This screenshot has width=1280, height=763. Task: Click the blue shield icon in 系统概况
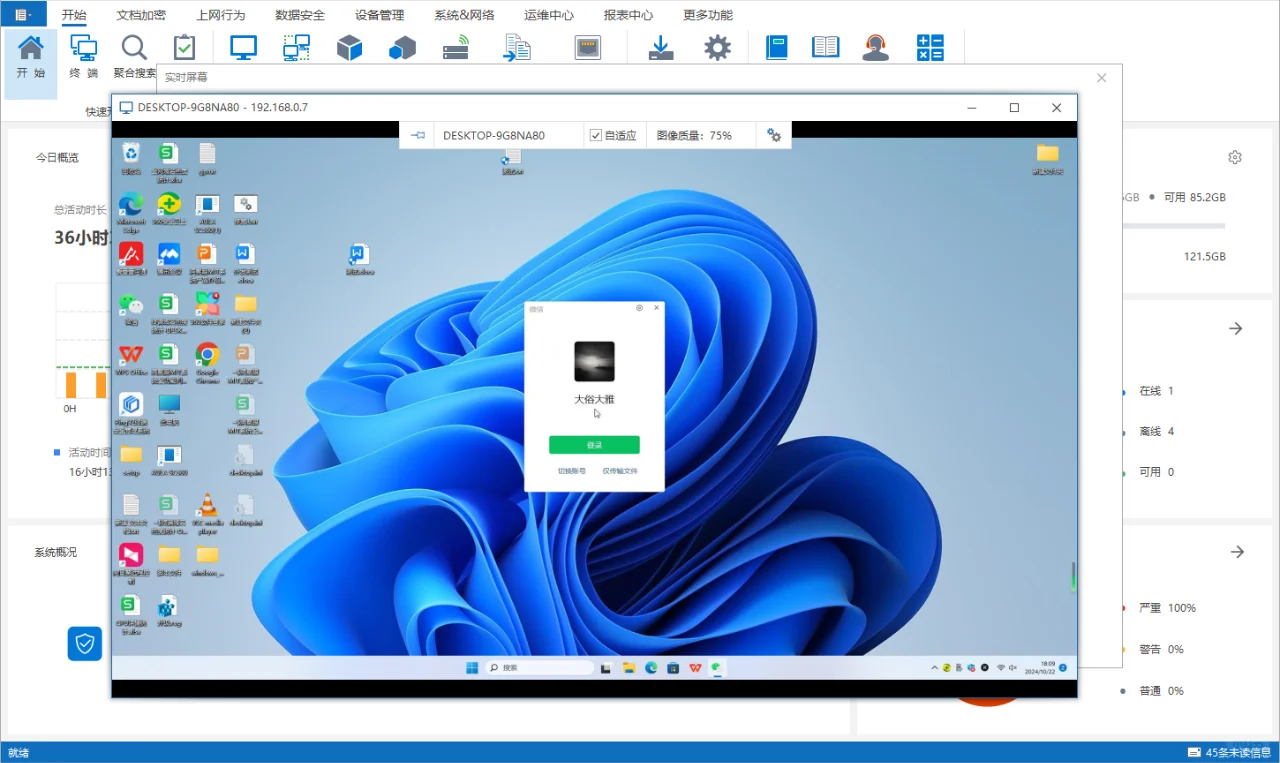[85, 644]
